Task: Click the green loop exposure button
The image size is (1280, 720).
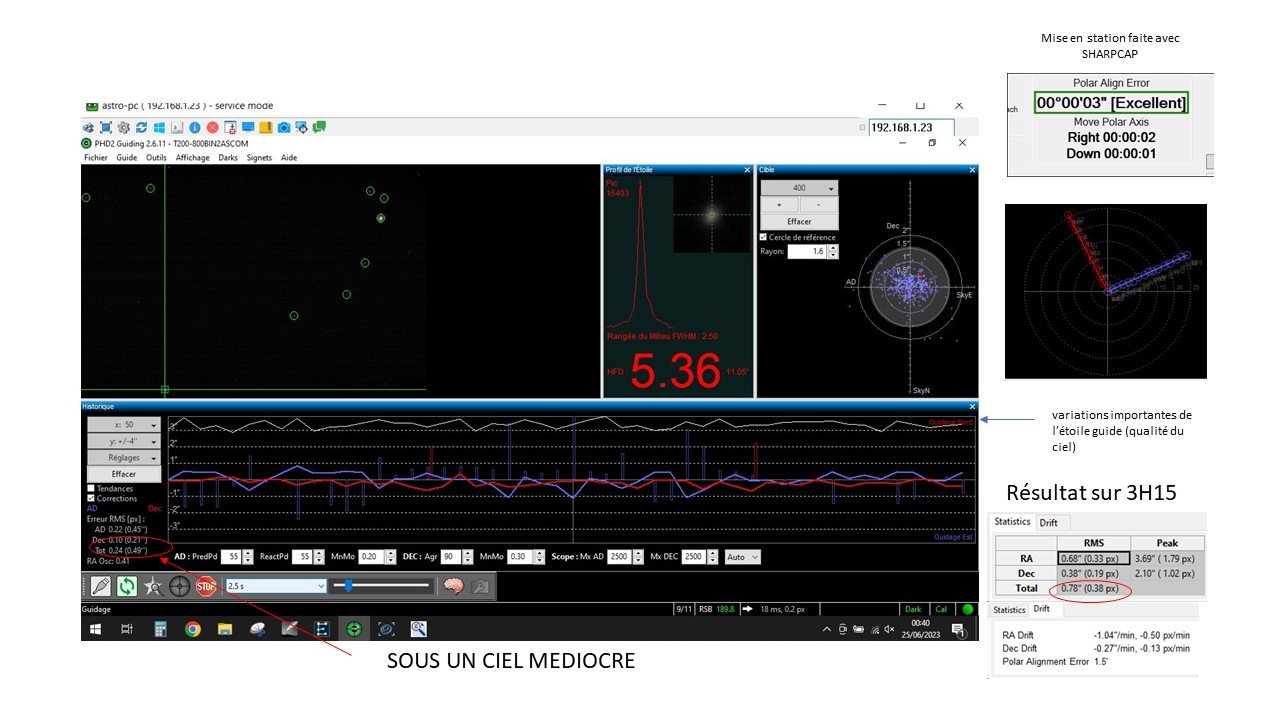Action: coord(127,586)
